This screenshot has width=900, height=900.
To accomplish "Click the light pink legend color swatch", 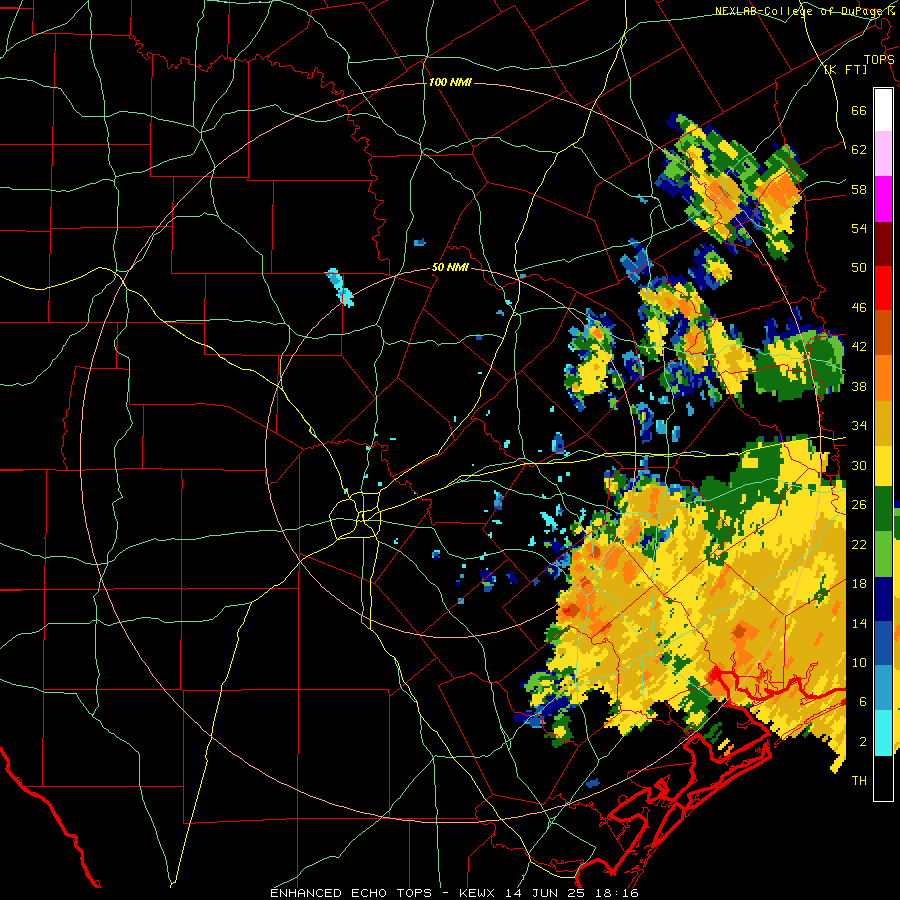I will pyautogui.click(x=883, y=153).
